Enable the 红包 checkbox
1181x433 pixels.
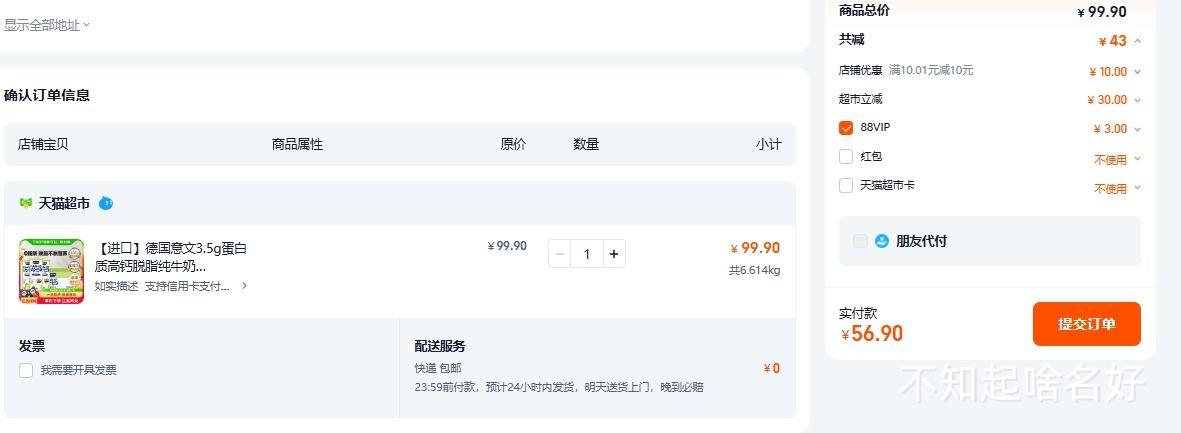(x=846, y=157)
